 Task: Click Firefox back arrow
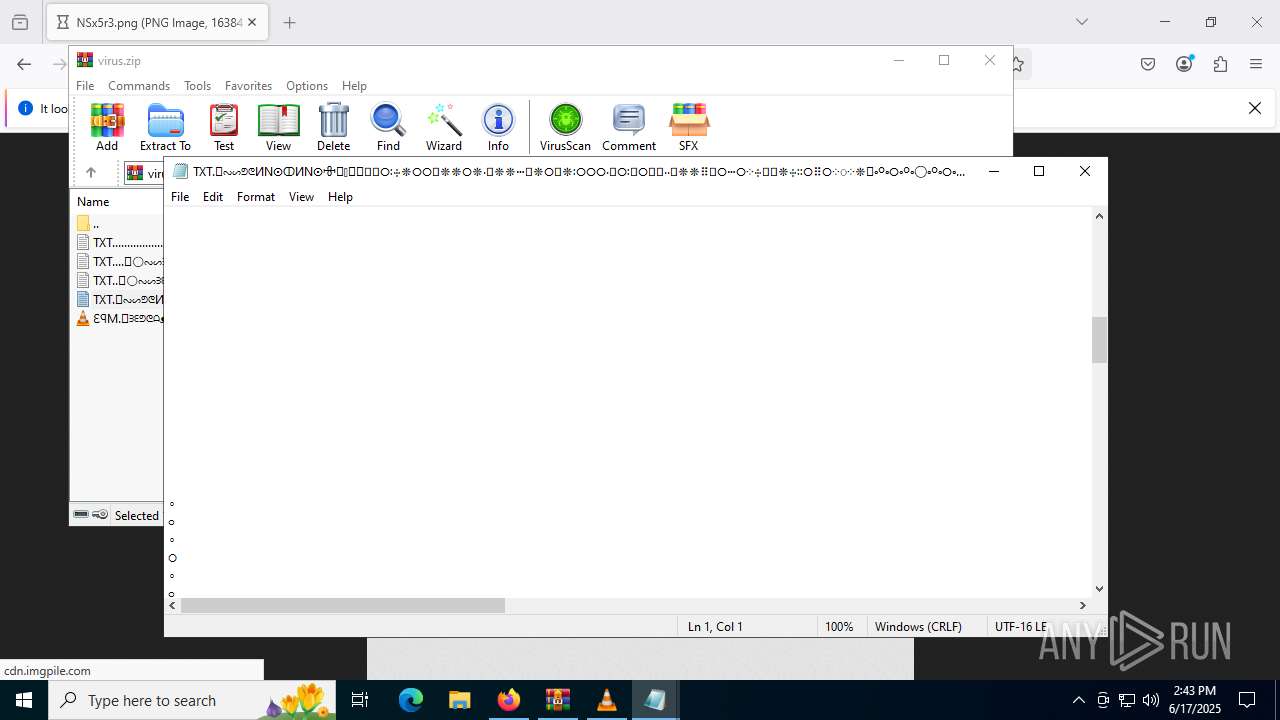[x=24, y=64]
